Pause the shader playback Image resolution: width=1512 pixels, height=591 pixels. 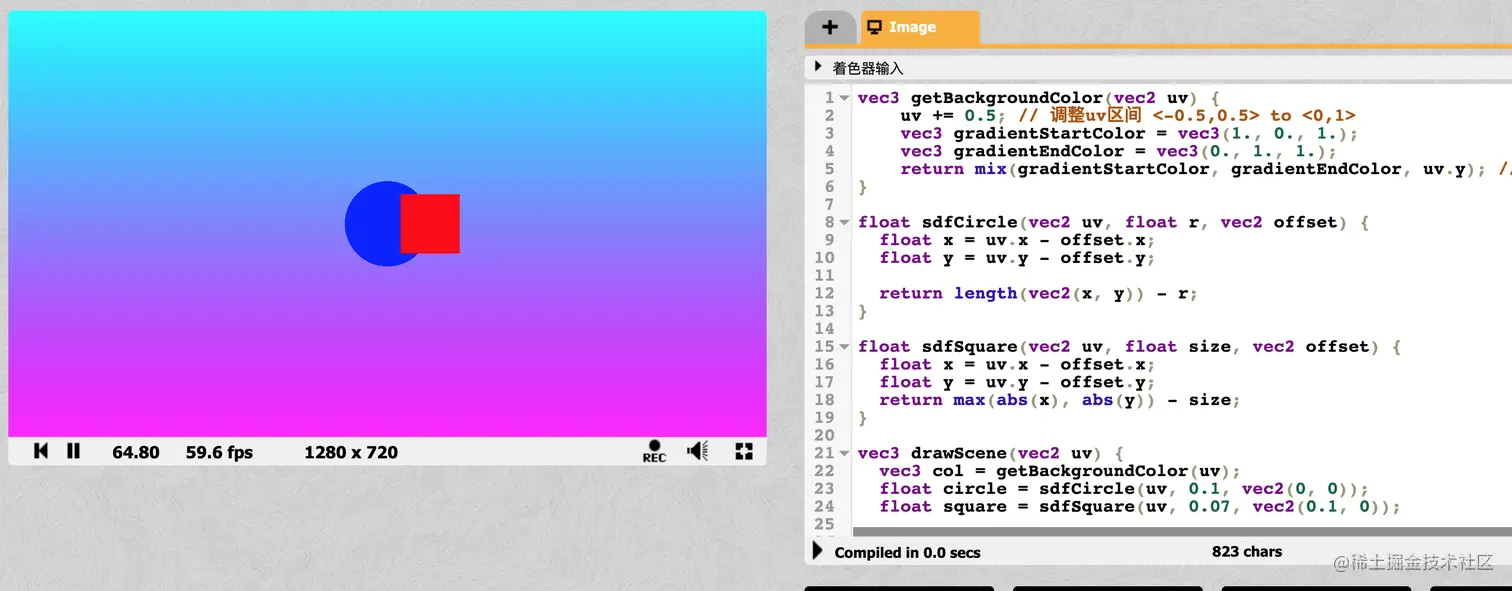73,451
